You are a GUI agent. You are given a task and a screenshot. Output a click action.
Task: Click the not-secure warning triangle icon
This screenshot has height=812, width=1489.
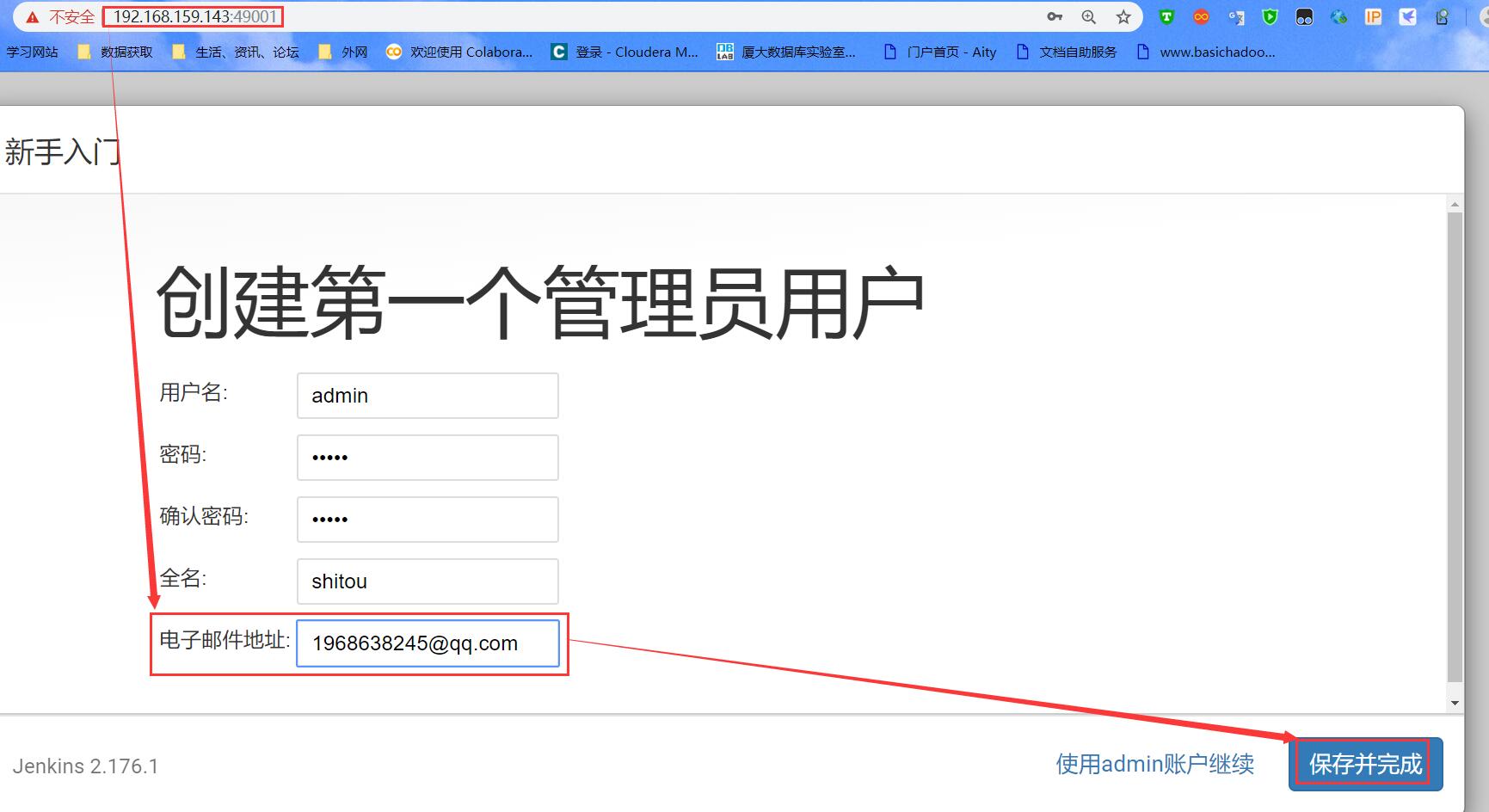32,17
